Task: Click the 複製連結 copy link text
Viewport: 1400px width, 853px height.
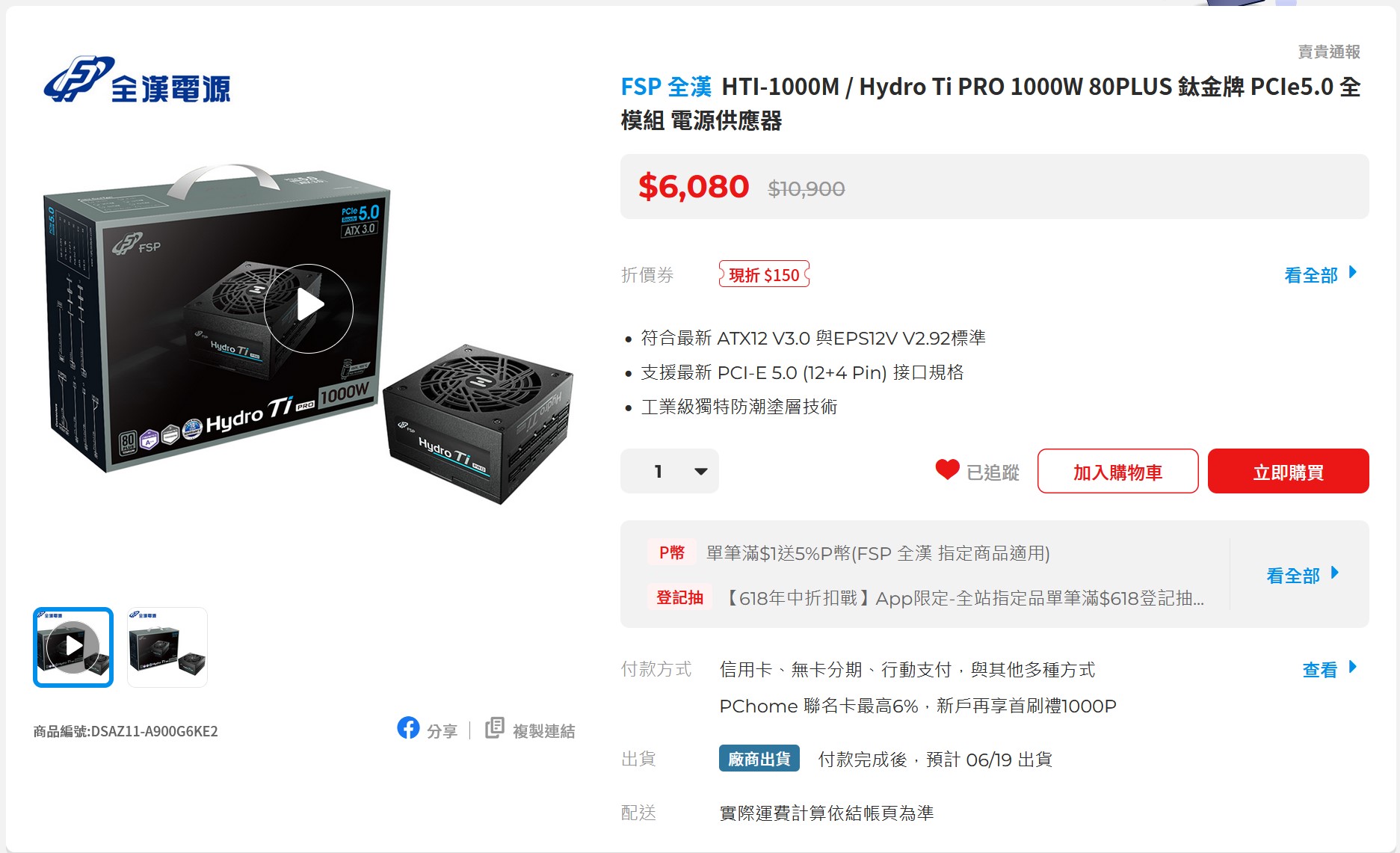Action: (543, 730)
